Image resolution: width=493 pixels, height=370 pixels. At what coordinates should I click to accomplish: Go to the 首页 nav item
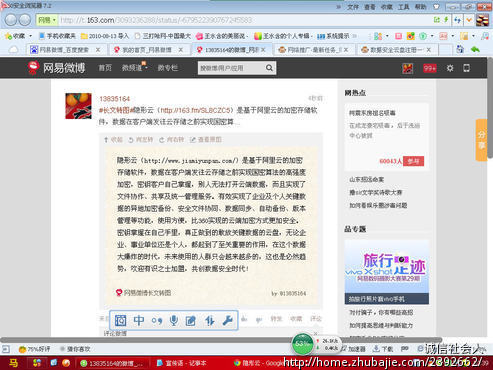pos(105,68)
